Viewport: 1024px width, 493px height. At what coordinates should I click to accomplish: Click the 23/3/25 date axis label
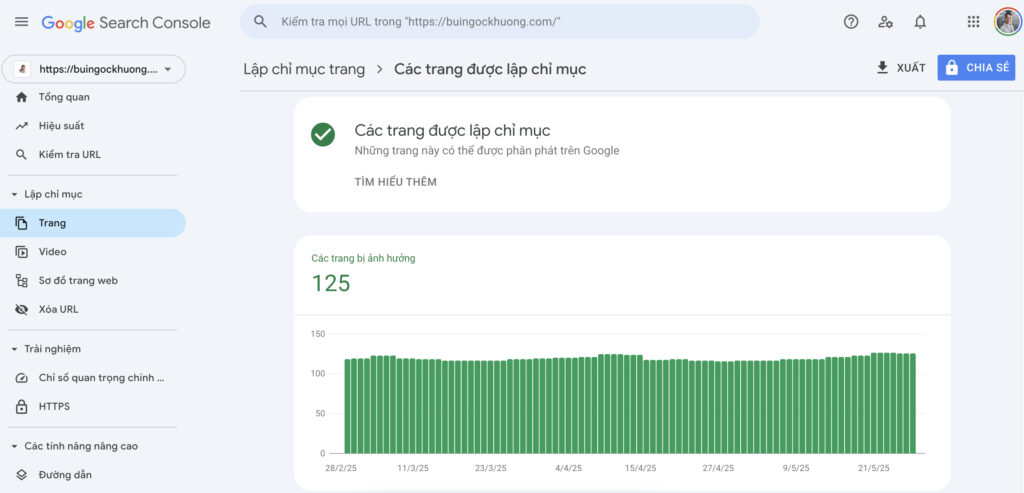click(x=489, y=468)
